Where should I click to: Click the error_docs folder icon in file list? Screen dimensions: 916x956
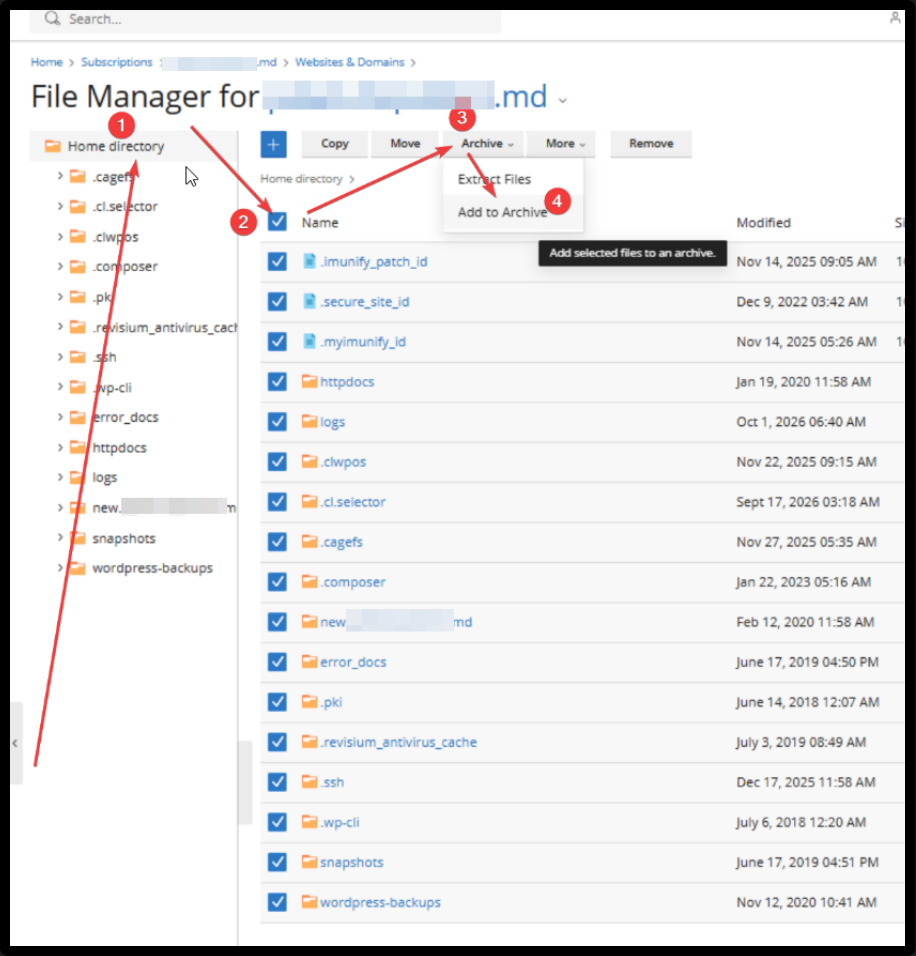tap(310, 662)
